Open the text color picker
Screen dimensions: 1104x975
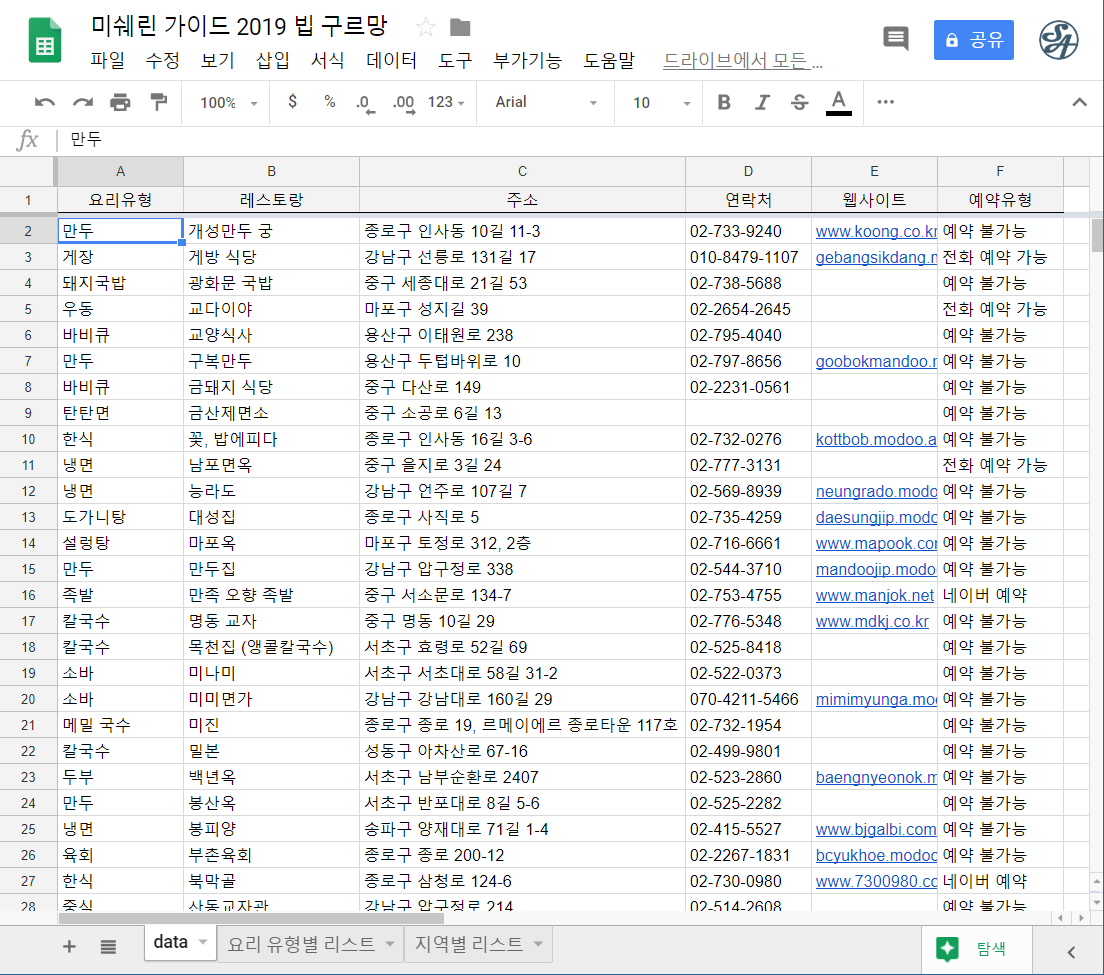pyautogui.click(x=839, y=102)
